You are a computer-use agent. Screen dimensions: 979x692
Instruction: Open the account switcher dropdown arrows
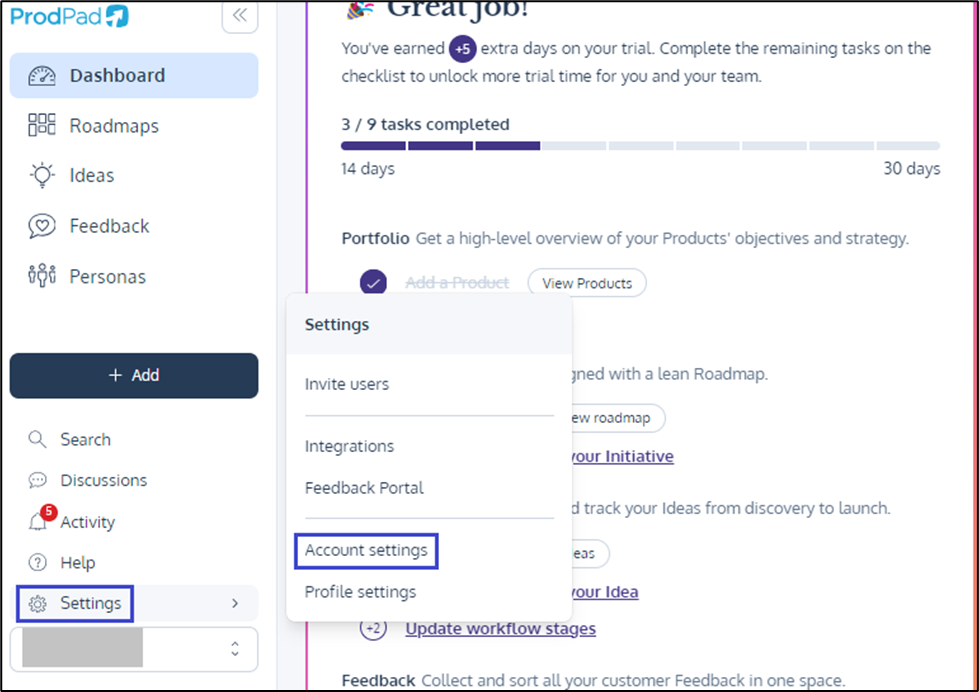coord(235,649)
